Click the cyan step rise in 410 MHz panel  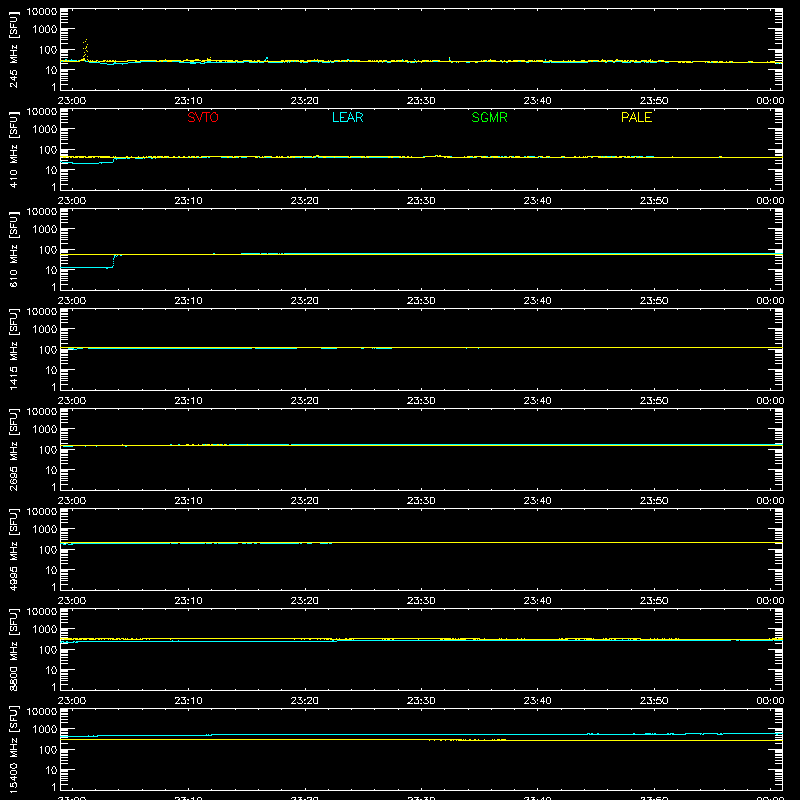pyautogui.click(x=114, y=160)
